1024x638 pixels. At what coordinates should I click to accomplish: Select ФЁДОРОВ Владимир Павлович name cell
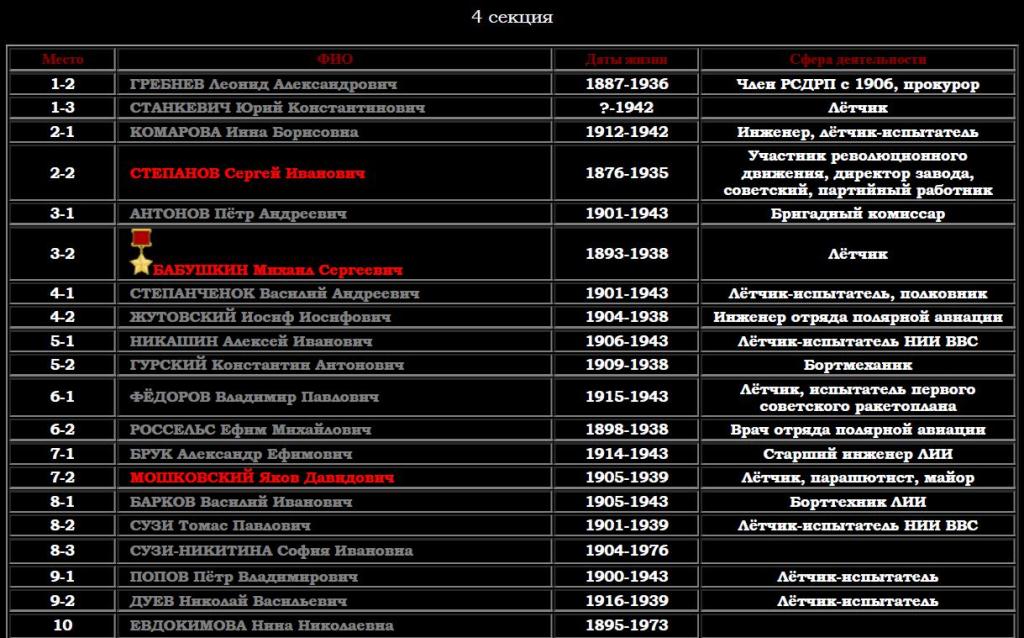254,397
